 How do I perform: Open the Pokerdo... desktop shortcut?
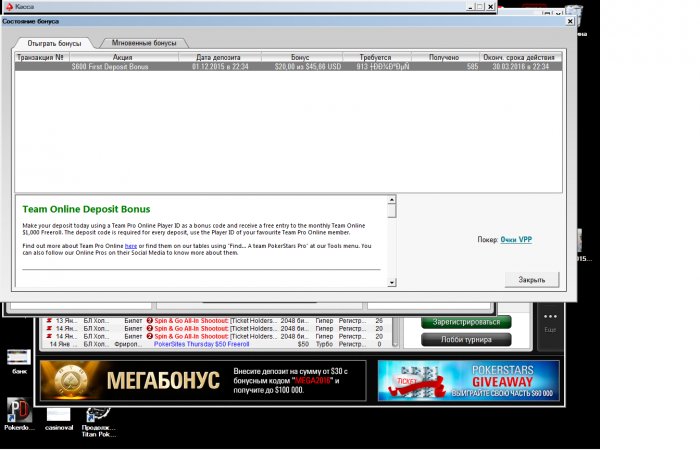[x=19, y=414]
